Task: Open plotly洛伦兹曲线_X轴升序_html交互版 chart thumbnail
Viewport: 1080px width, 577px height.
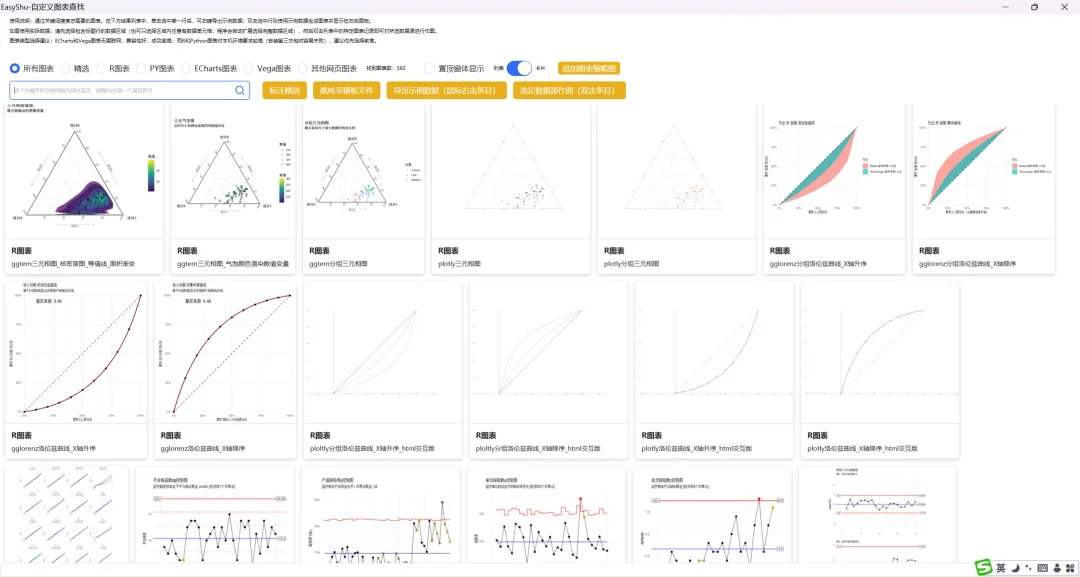Action: pos(714,353)
